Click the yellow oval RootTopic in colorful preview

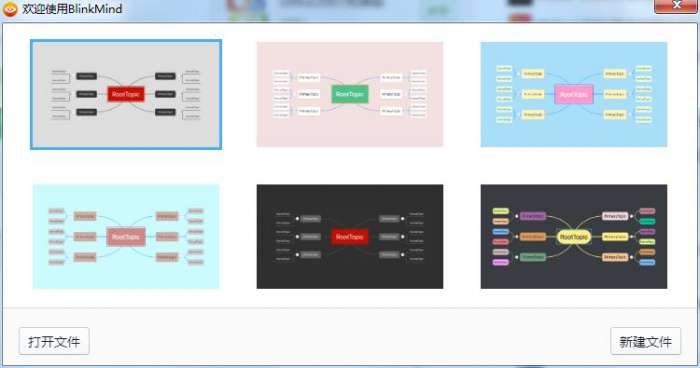coord(574,237)
